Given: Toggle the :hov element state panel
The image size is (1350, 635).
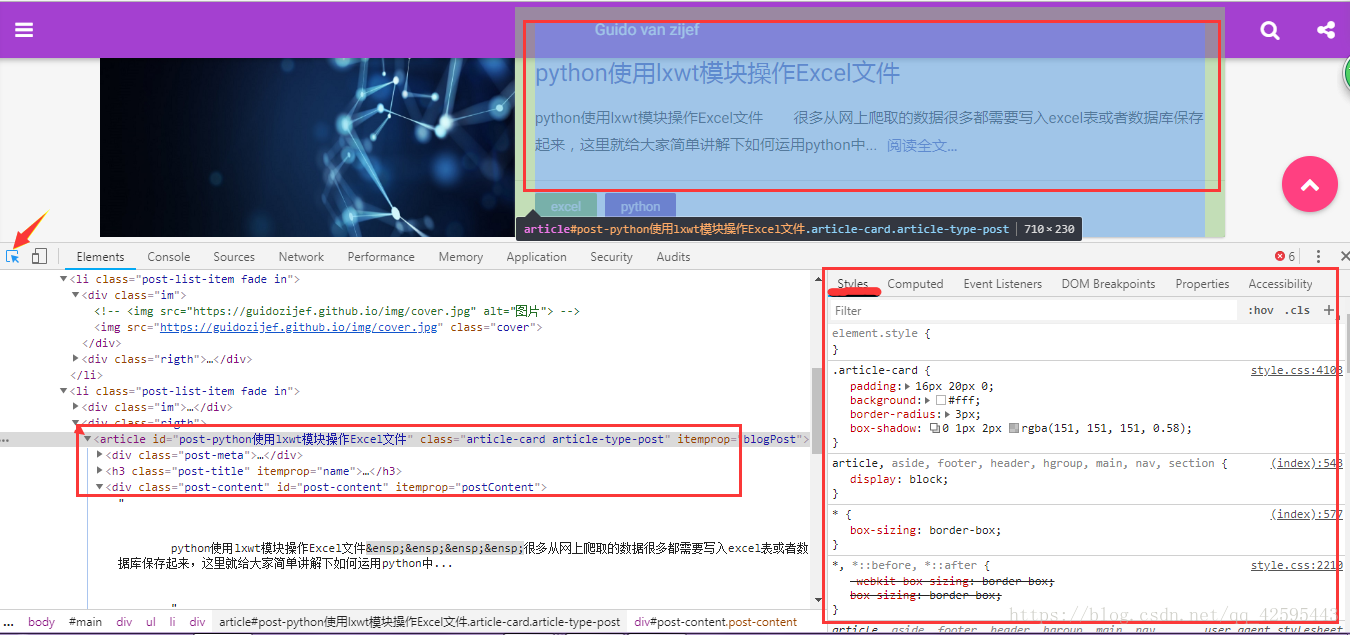Looking at the screenshot, I should tap(1261, 310).
